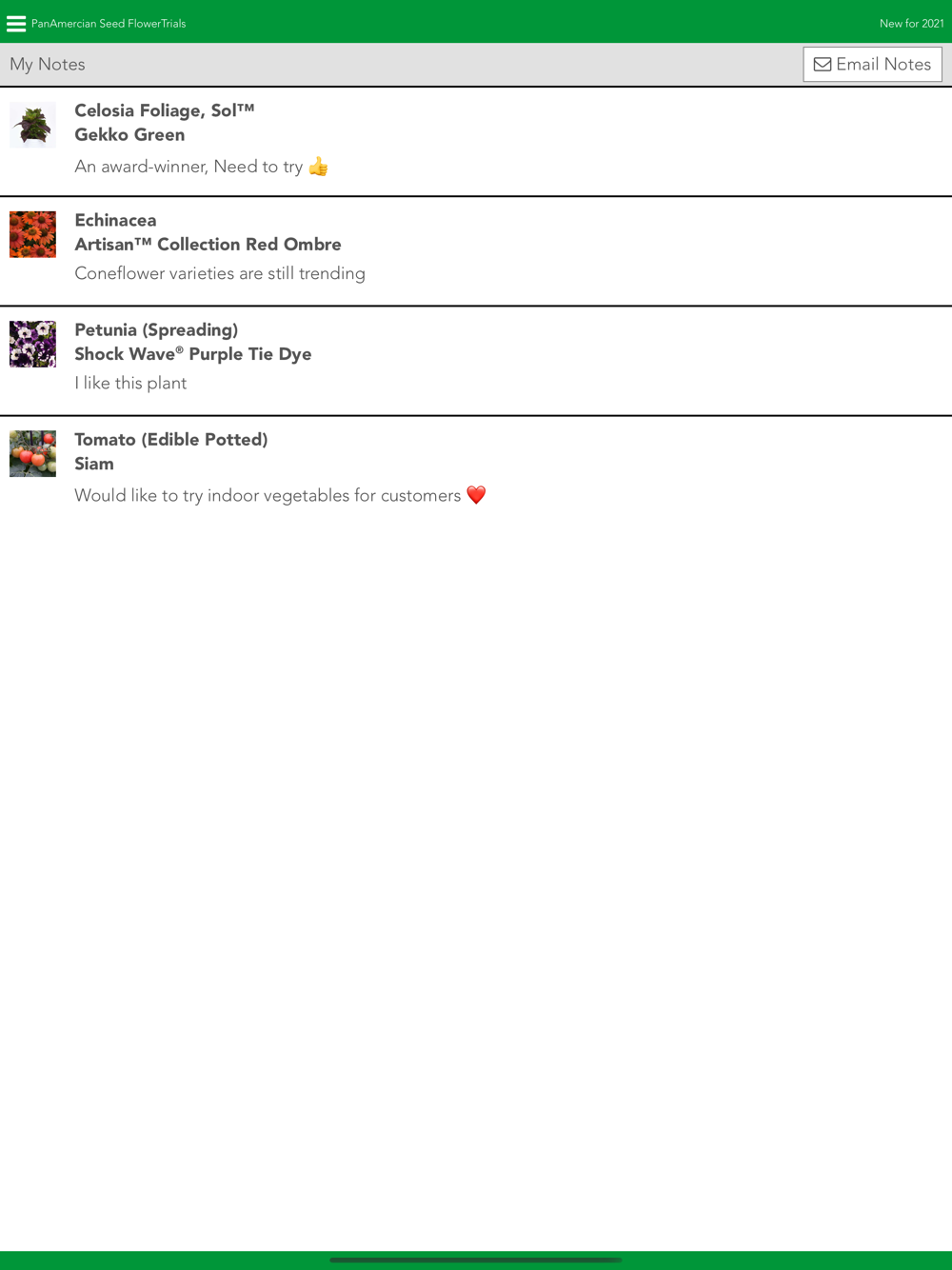Screen dimensions: 952x1270
Task: Select the New for 2021 link
Action: click(911, 24)
